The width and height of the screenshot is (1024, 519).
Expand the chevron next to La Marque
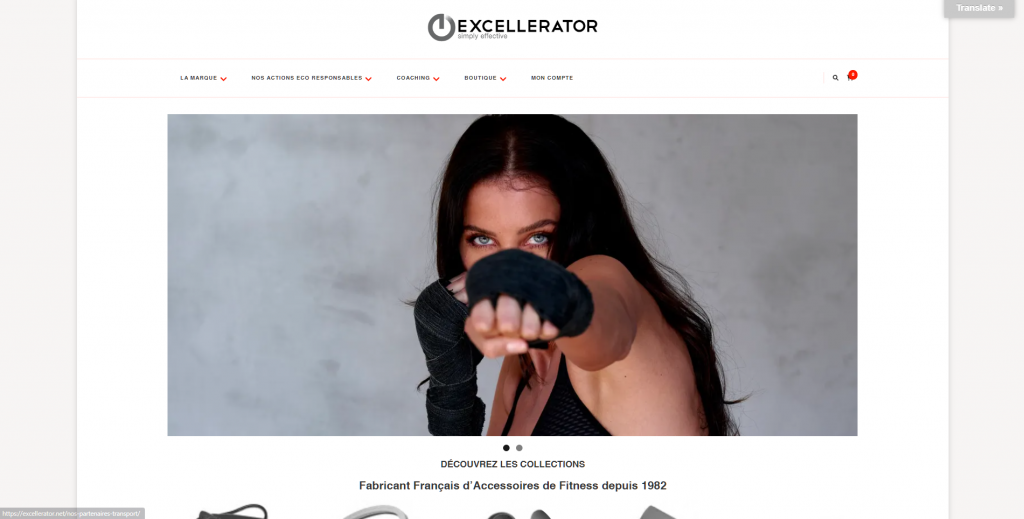[x=223, y=79]
